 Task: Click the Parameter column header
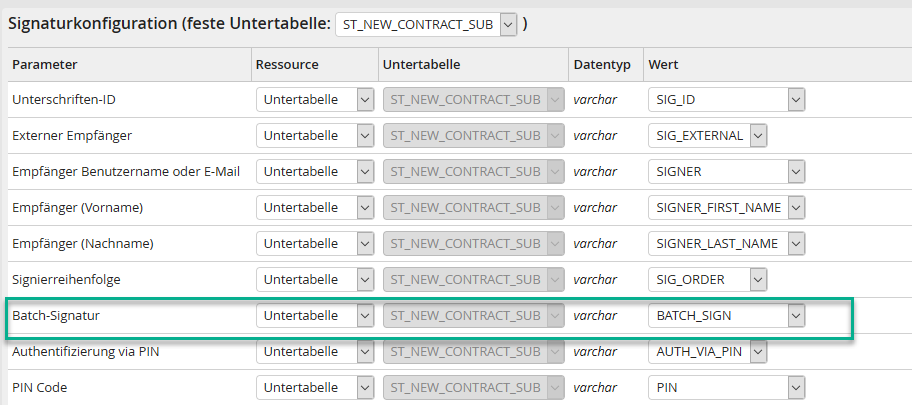45,65
